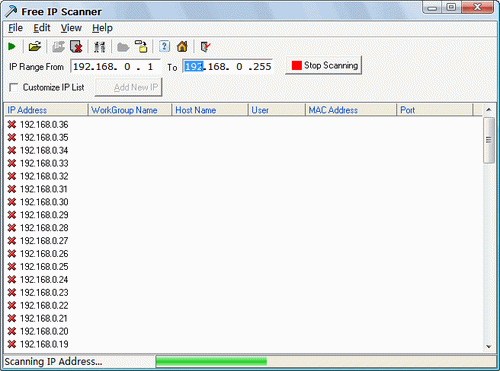Sort by Host Name column header
Screen dimensions: 500x371
tap(210, 110)
